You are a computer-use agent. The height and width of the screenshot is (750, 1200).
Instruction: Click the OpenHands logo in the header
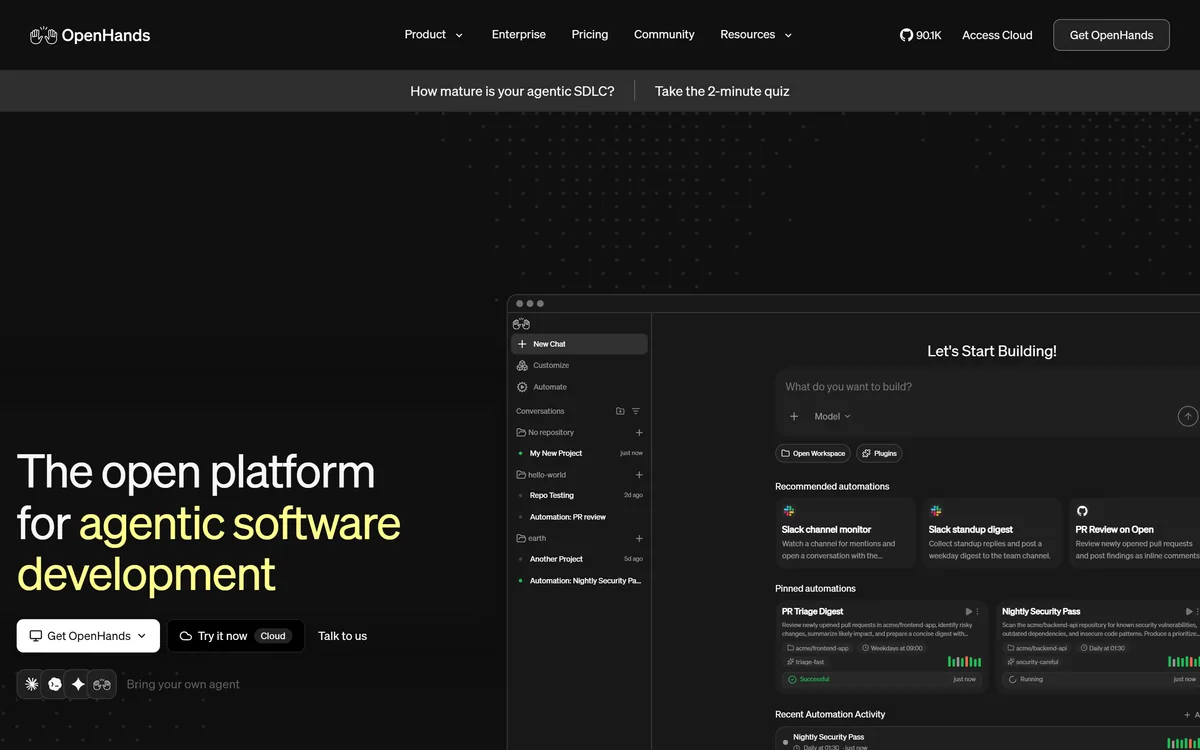click(90, 35)
